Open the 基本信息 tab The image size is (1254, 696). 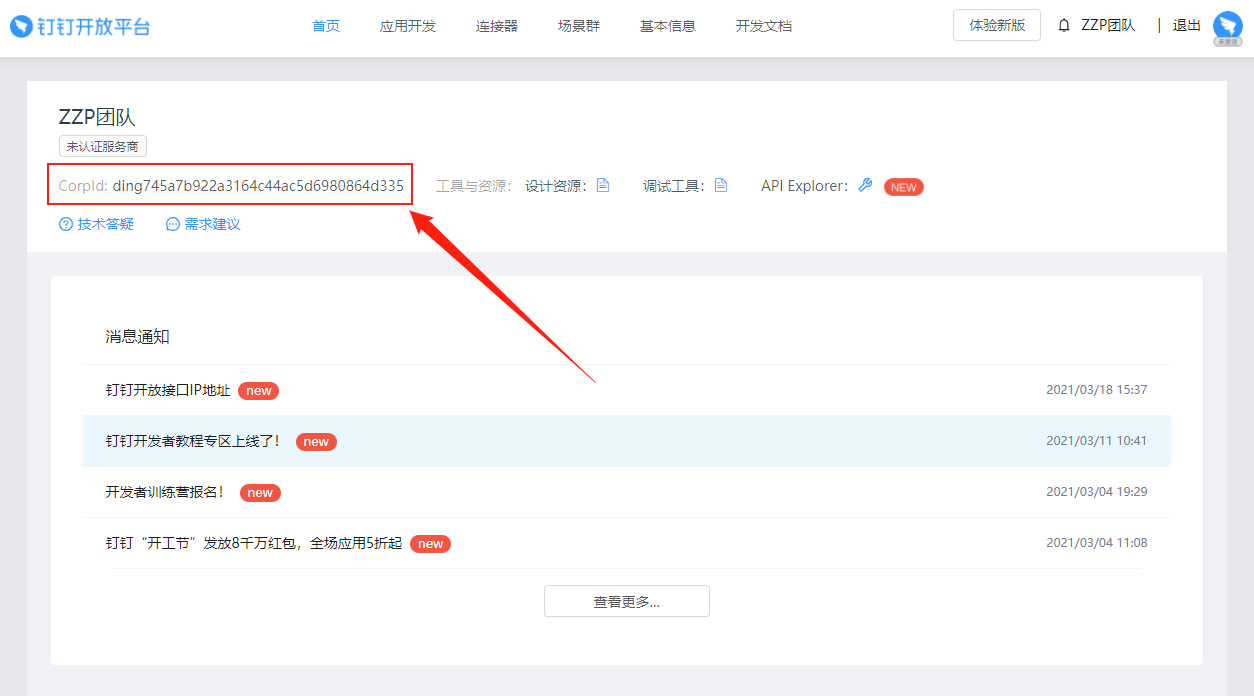pyautogui.click(x=667, y=25)
